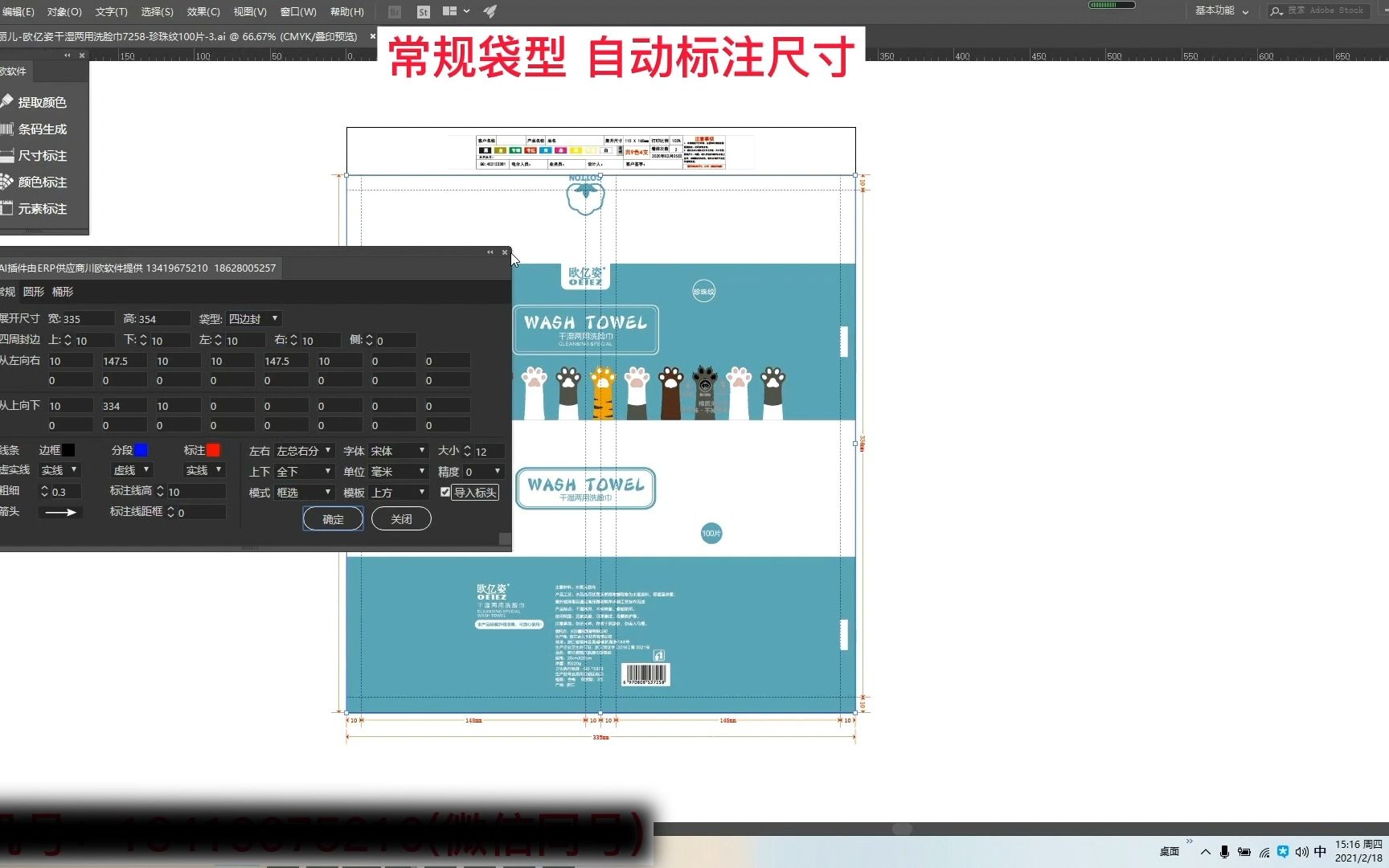Screen dimensions: 1389x868
Task: Click the GPU performance rocket icon
Action: click(x=490, y=11)
